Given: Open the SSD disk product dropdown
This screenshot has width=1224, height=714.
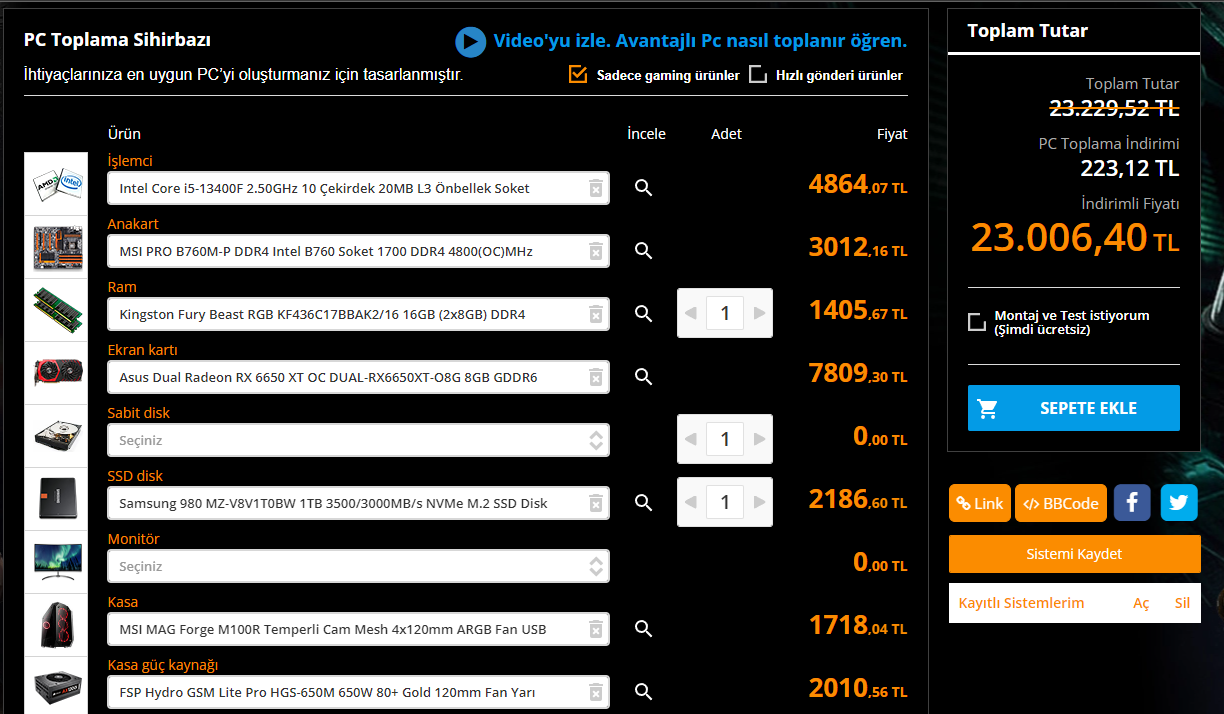Looking at the screenshot, I should (358, 503).
